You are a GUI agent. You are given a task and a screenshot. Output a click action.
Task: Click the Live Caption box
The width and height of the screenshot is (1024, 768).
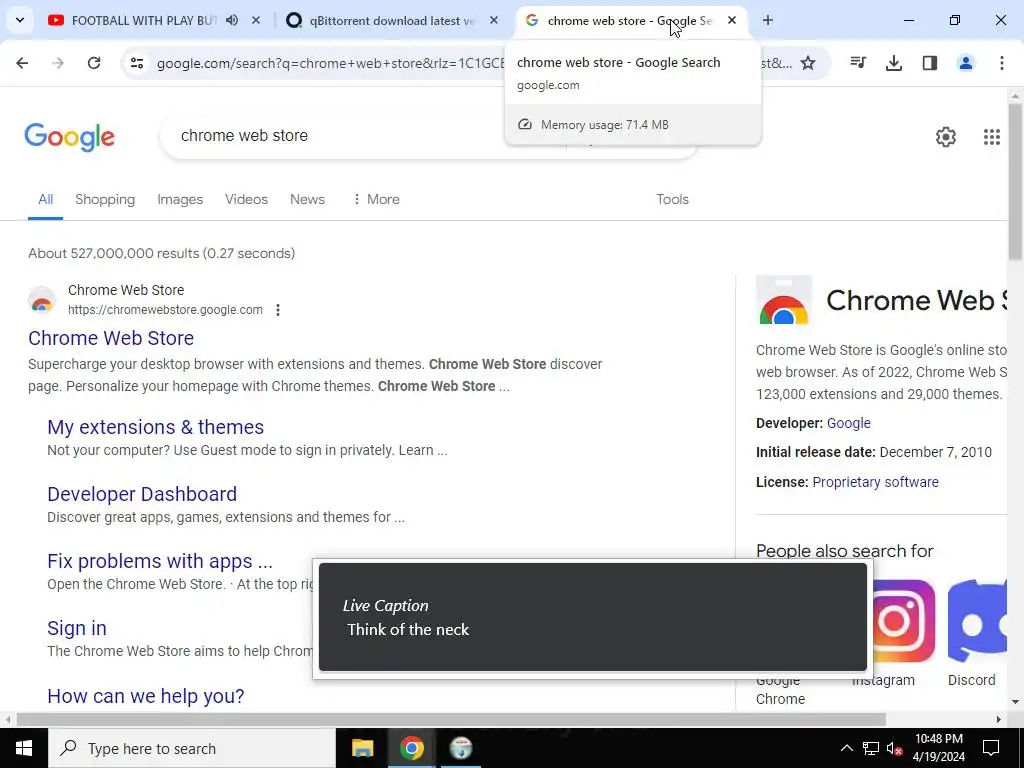click(x=592, y=618)
